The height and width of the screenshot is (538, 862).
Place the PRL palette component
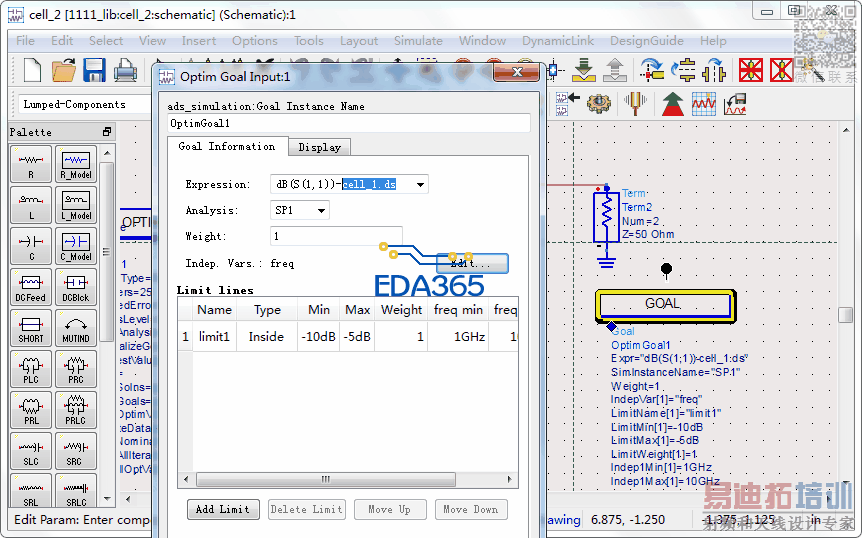pyautogui.click(x=31, y=410)
